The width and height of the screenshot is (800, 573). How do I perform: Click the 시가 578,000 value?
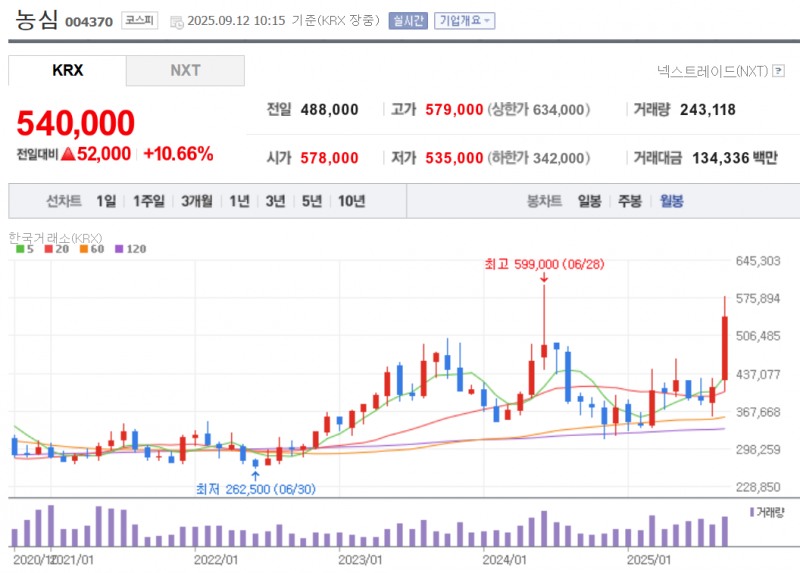[329, 158]
